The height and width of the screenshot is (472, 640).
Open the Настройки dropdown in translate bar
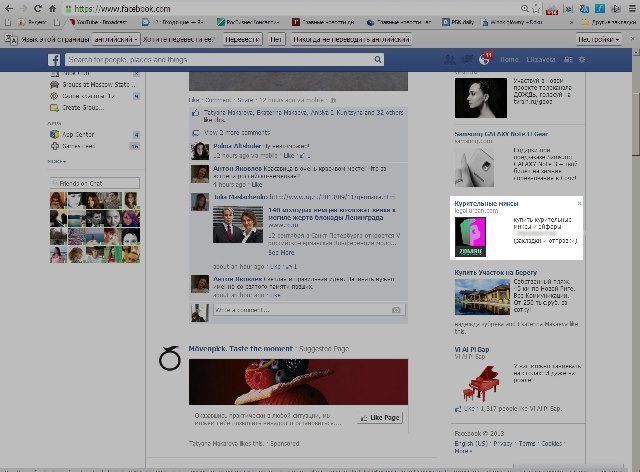point(598,39)
